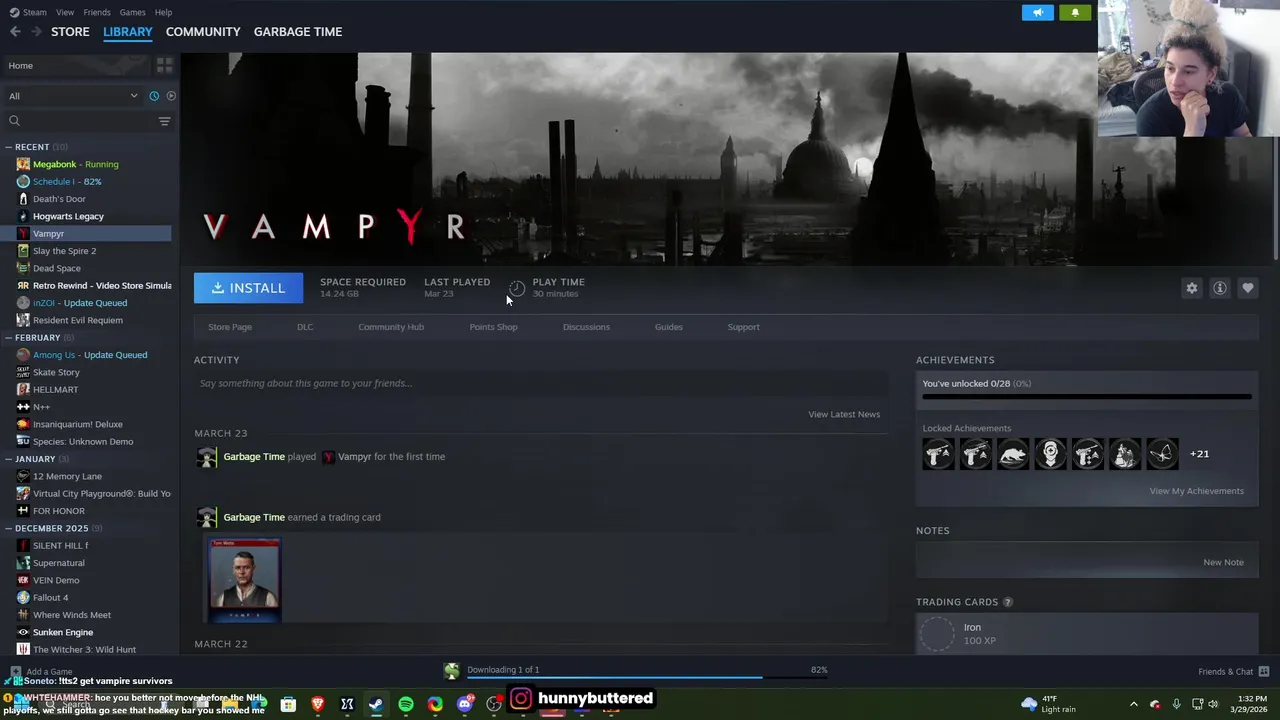Image resolution: width=1280 pixels, height=720 pixels.
Task: Open the Discussions link
Action: (586, 327)
